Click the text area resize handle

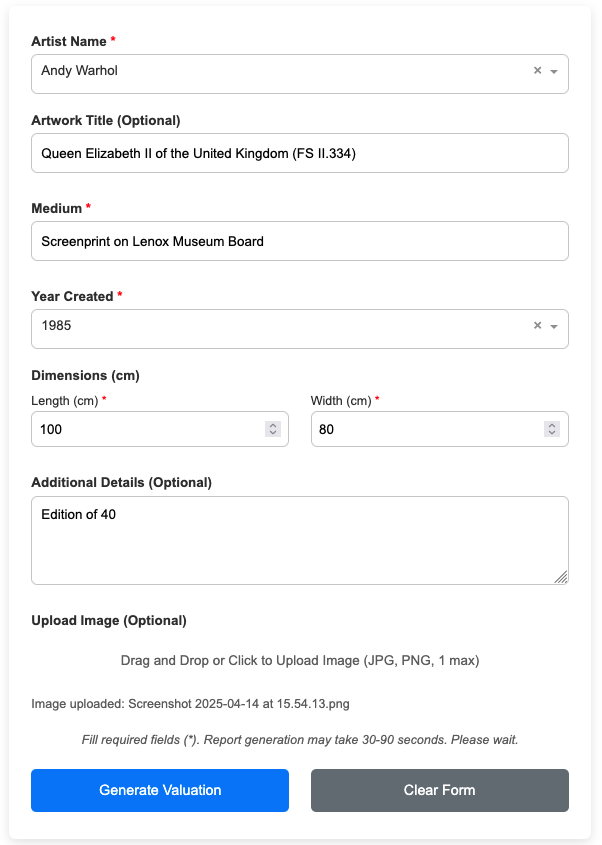pos(561,577)
